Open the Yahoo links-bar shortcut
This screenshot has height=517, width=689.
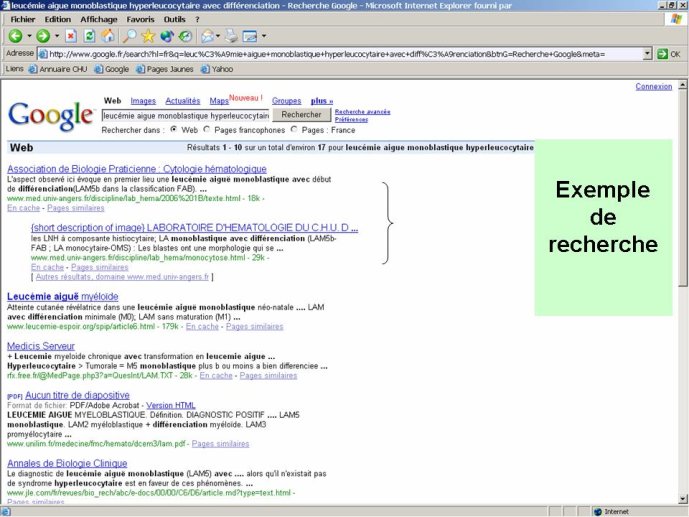click(217, 69)
